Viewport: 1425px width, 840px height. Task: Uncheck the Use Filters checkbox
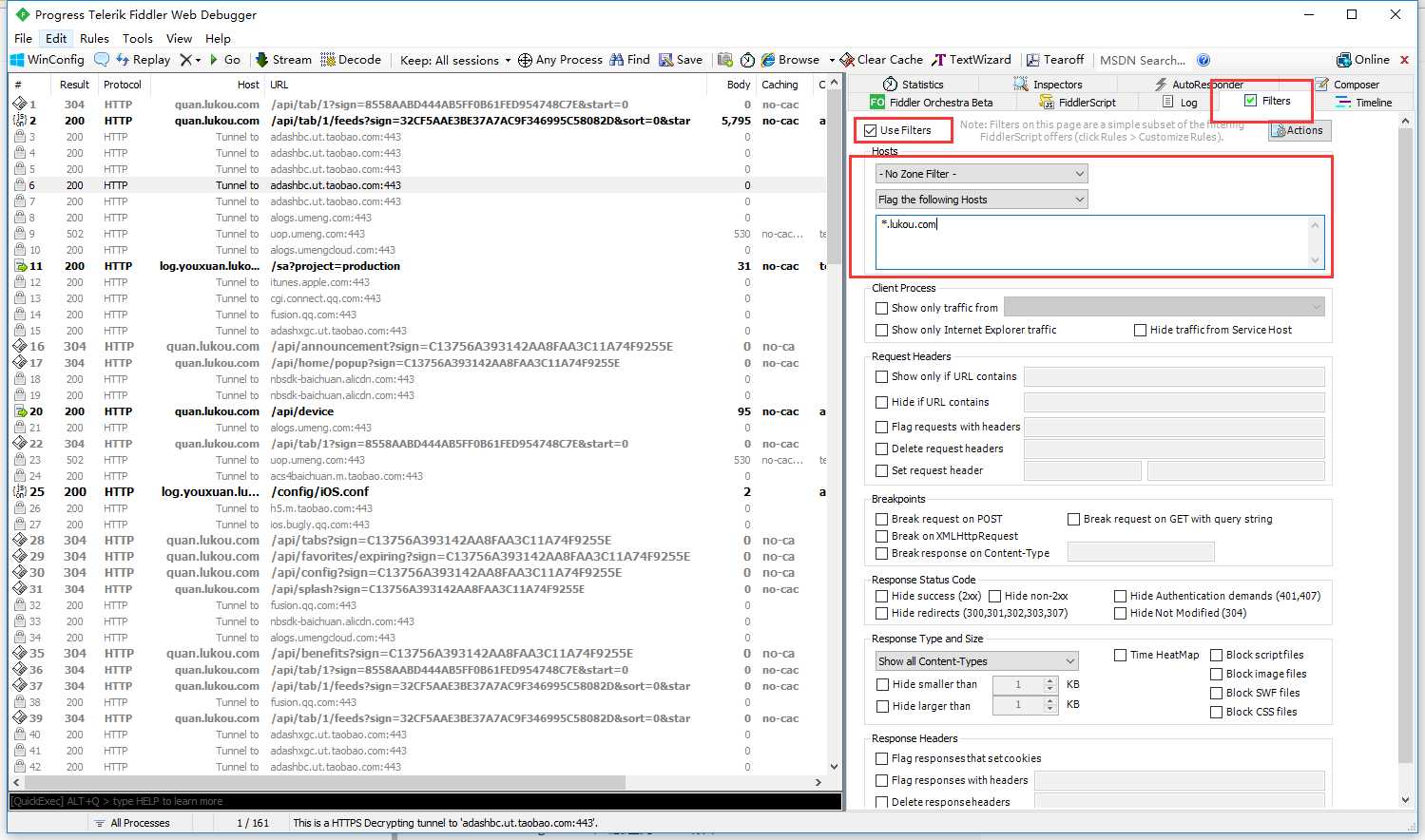coord(871,130)
